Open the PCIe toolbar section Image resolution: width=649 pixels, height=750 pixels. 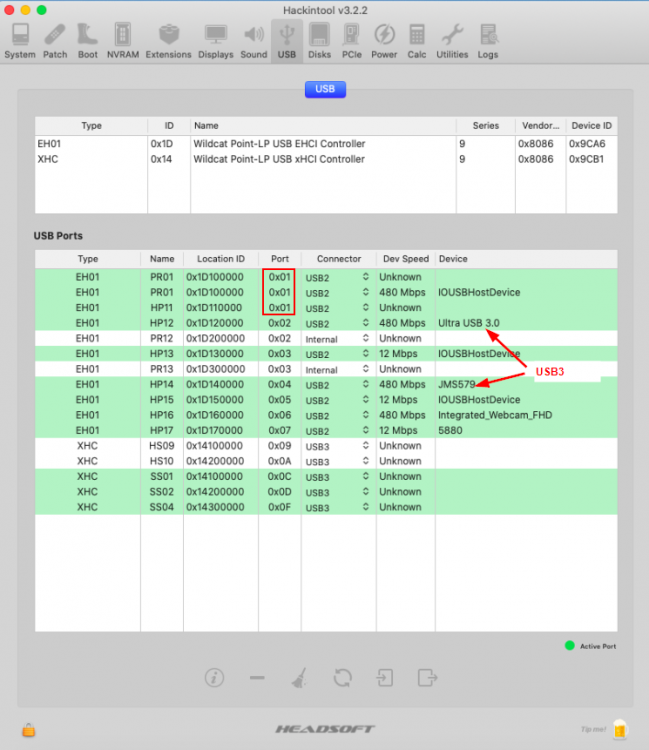click(352, 41)
